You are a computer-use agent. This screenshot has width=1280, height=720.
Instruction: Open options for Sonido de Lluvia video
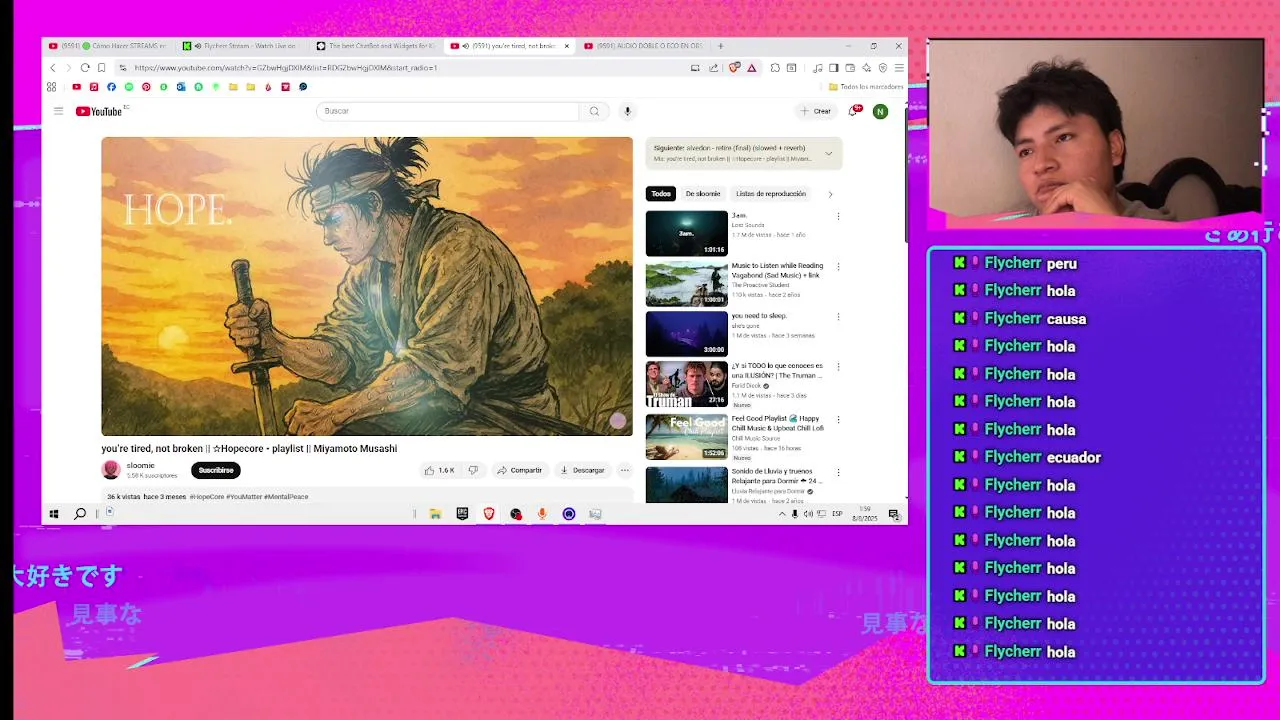pyautogui.click(x=838, y=472)
